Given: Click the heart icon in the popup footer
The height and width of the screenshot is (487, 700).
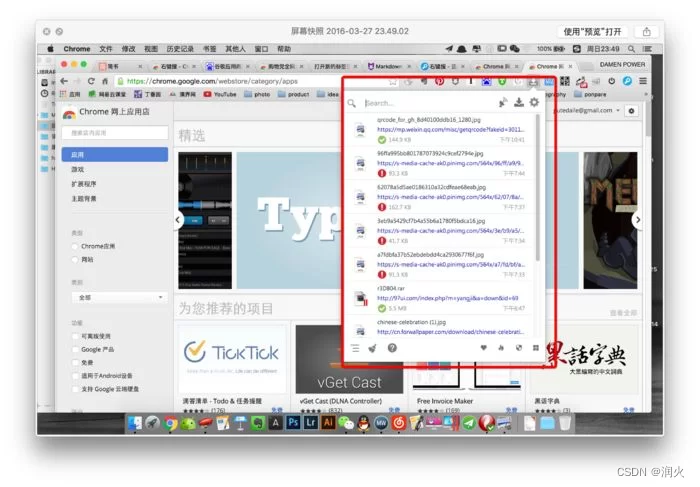Looking at the screenshot, I should click(484, 348).
